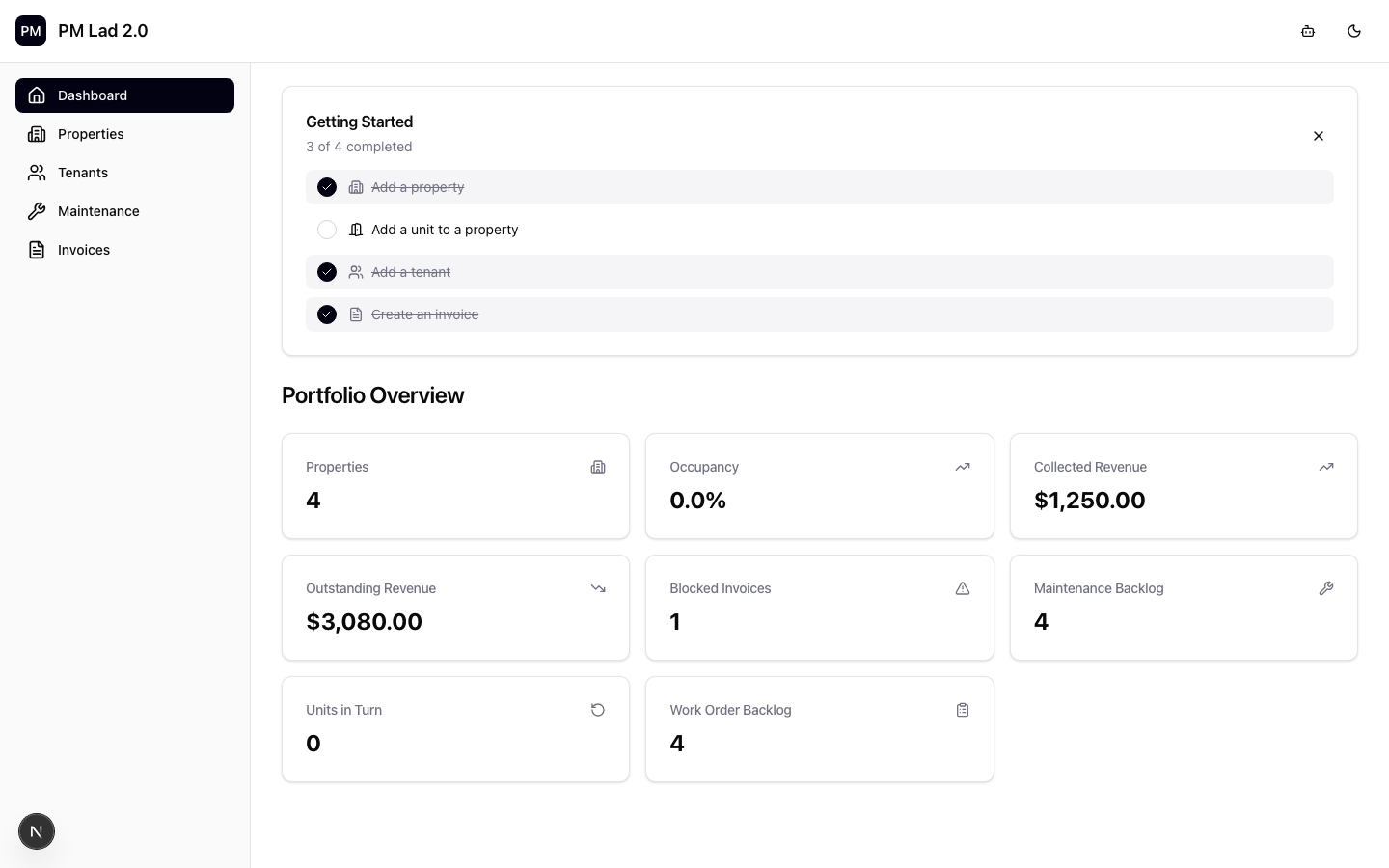Viewport: 1389px width, 868px height.
Task: Open the robot assistant icon
Action: [1308, 31]
